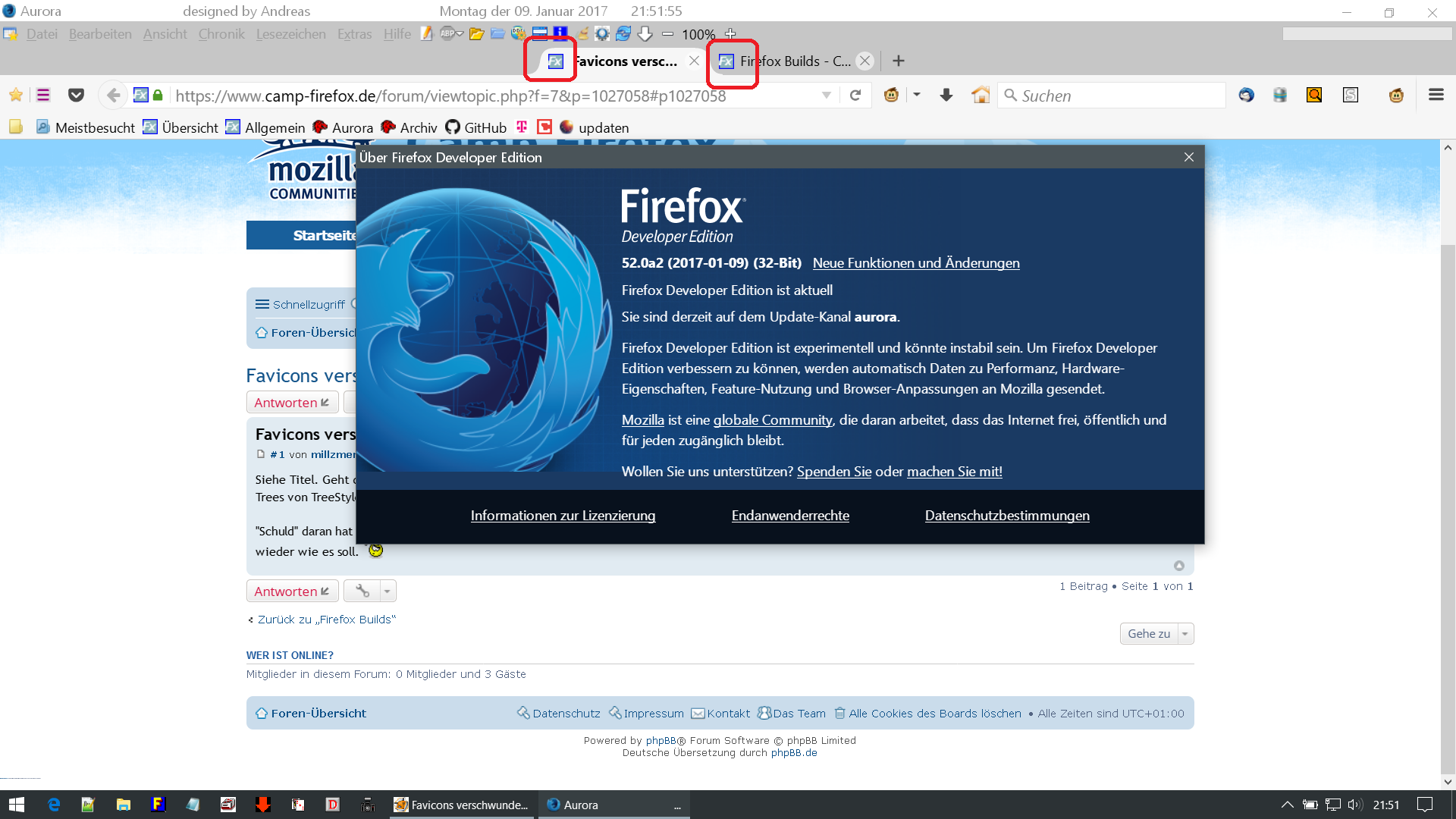Close the Über Firefox Developer Edition dialog
This screenshot has height=819, width=1456.
point(1188,157)
